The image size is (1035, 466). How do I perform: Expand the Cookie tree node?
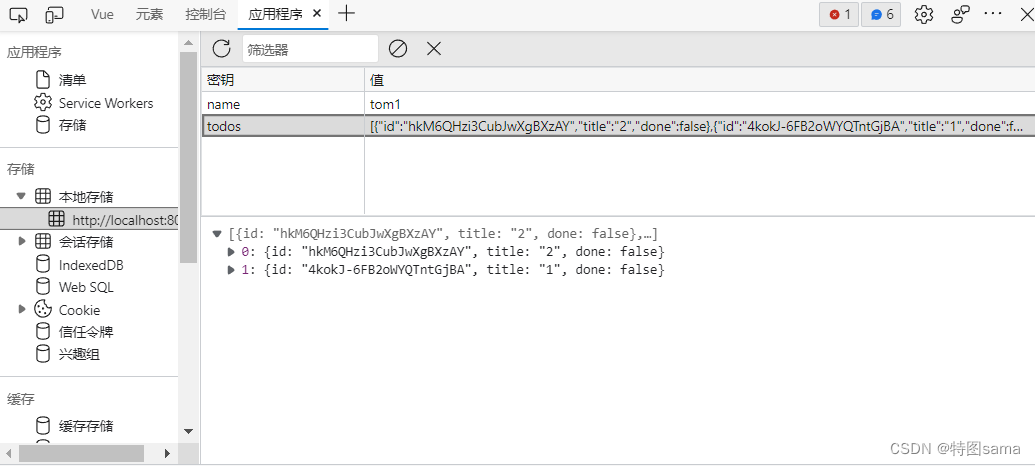[x=22, y=309]
